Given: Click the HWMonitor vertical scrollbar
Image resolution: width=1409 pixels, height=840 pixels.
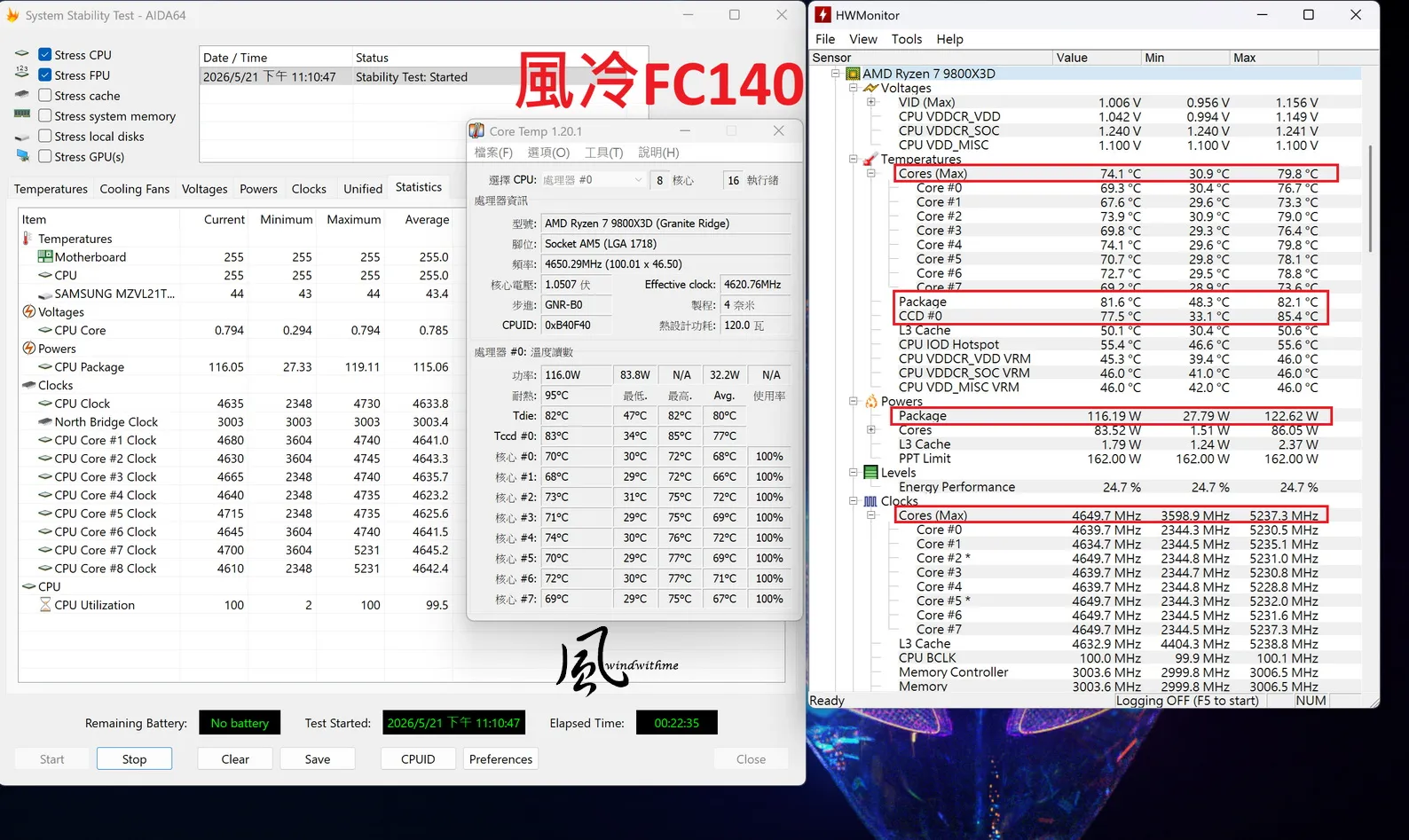Looking at the screenshot, I should click(x=1370, y=200).
